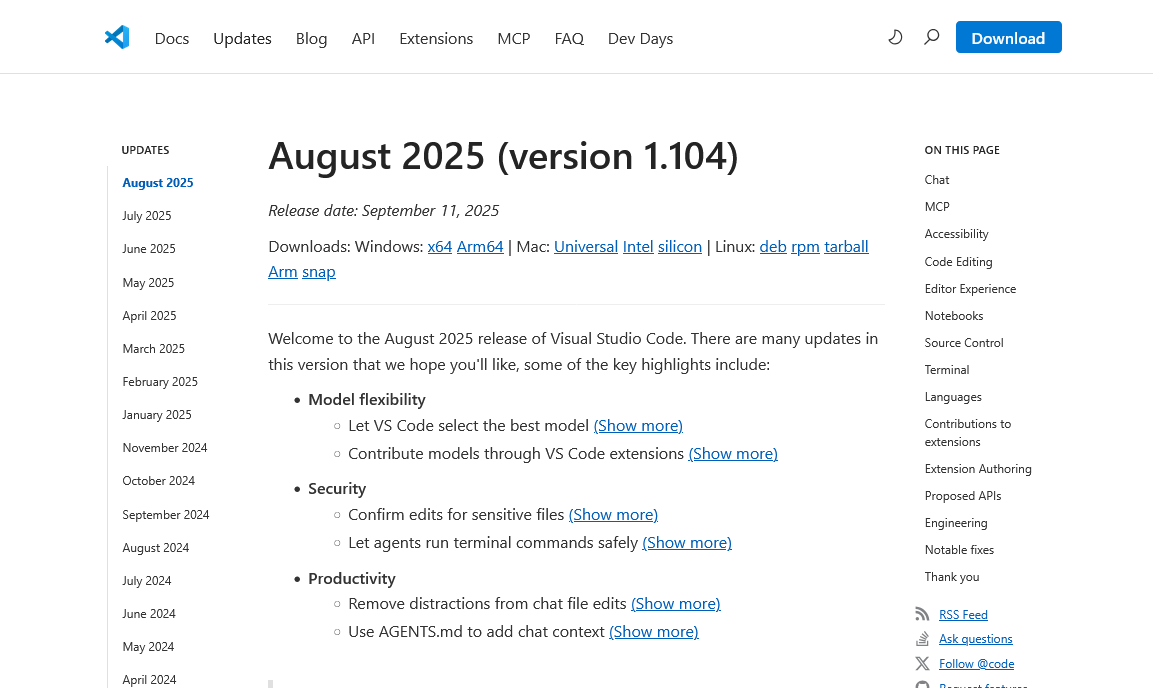Toggle the dark theme moon icon
Image resolution: width=1153 pixels, height=688 pixels.
[895, 38]
